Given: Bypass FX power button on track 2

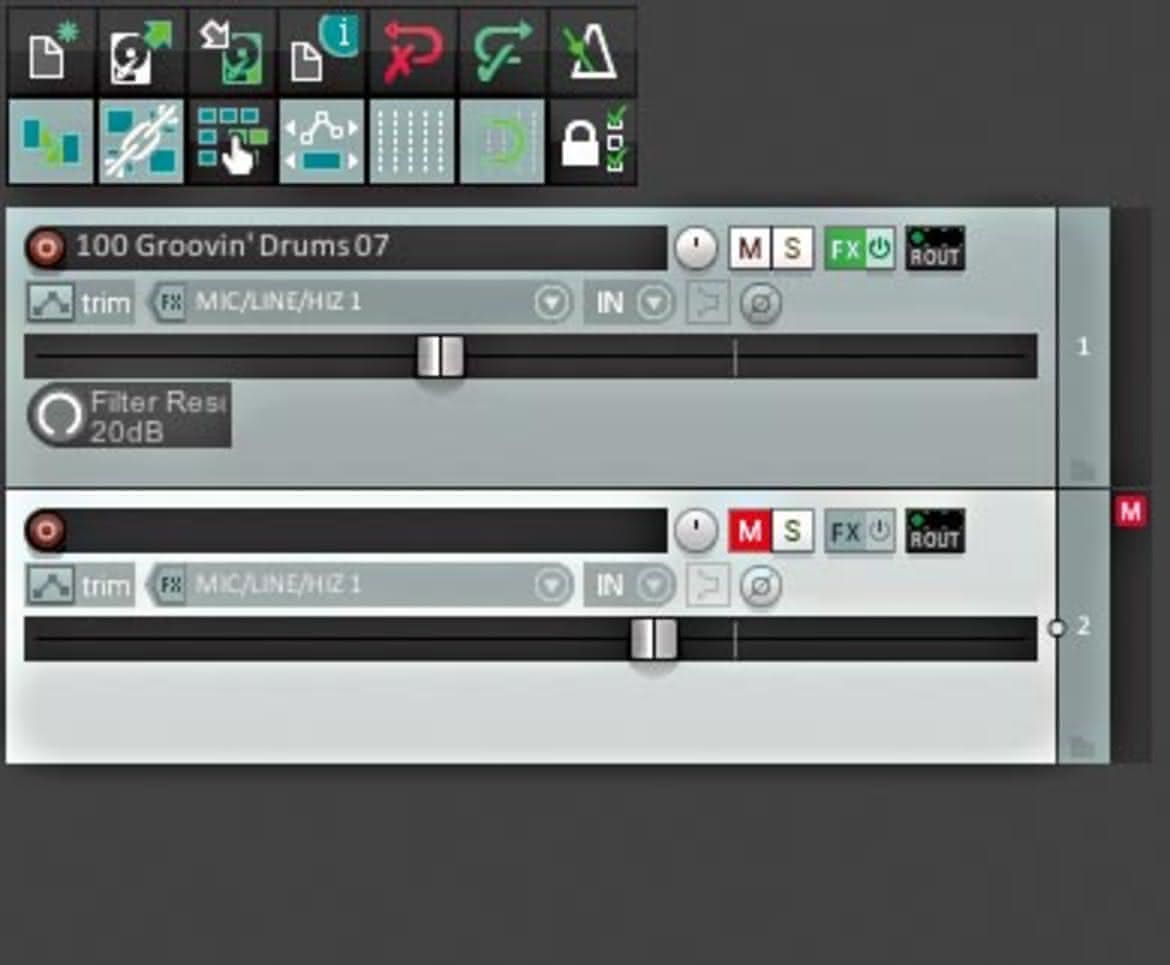Looking at the screenshot, I should click(x=880, y=531).
